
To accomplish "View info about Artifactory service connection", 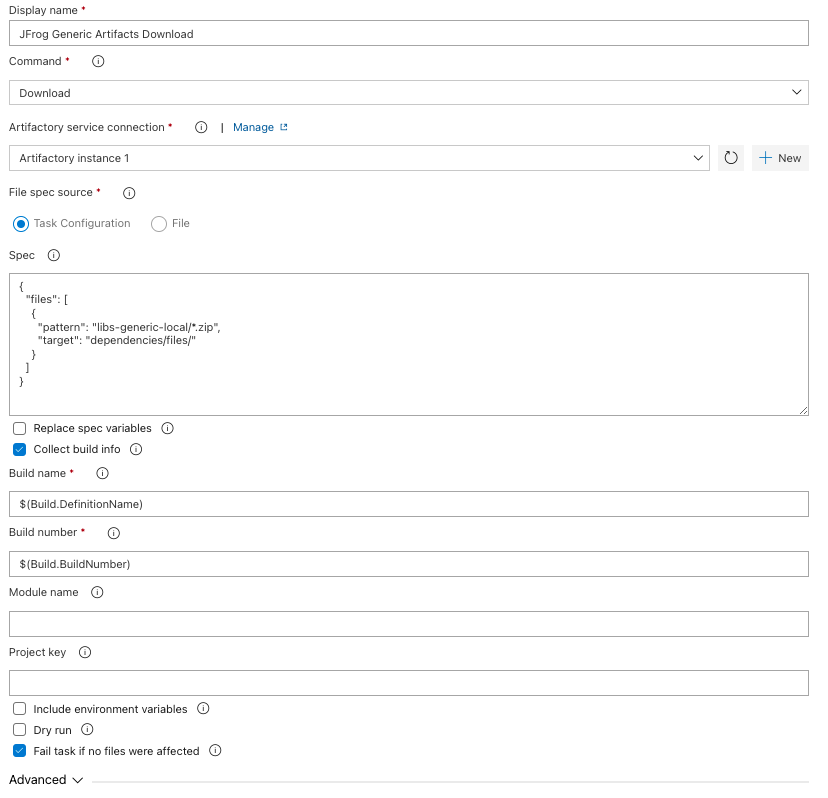I will pyautogui.click(x=201, y=127).
